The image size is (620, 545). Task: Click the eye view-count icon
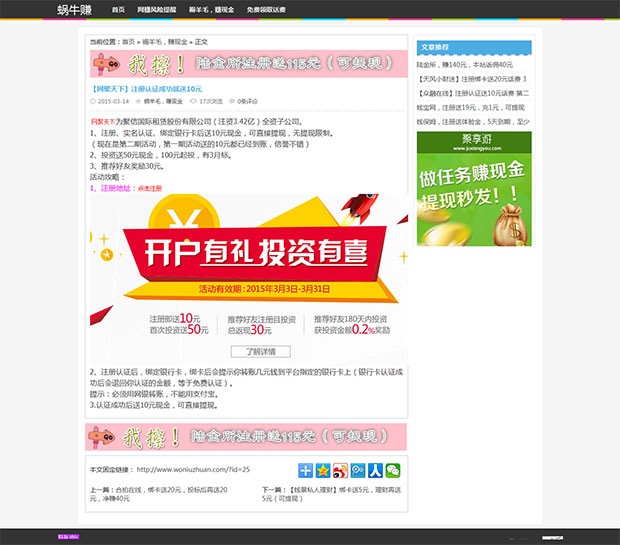[193, 101]
